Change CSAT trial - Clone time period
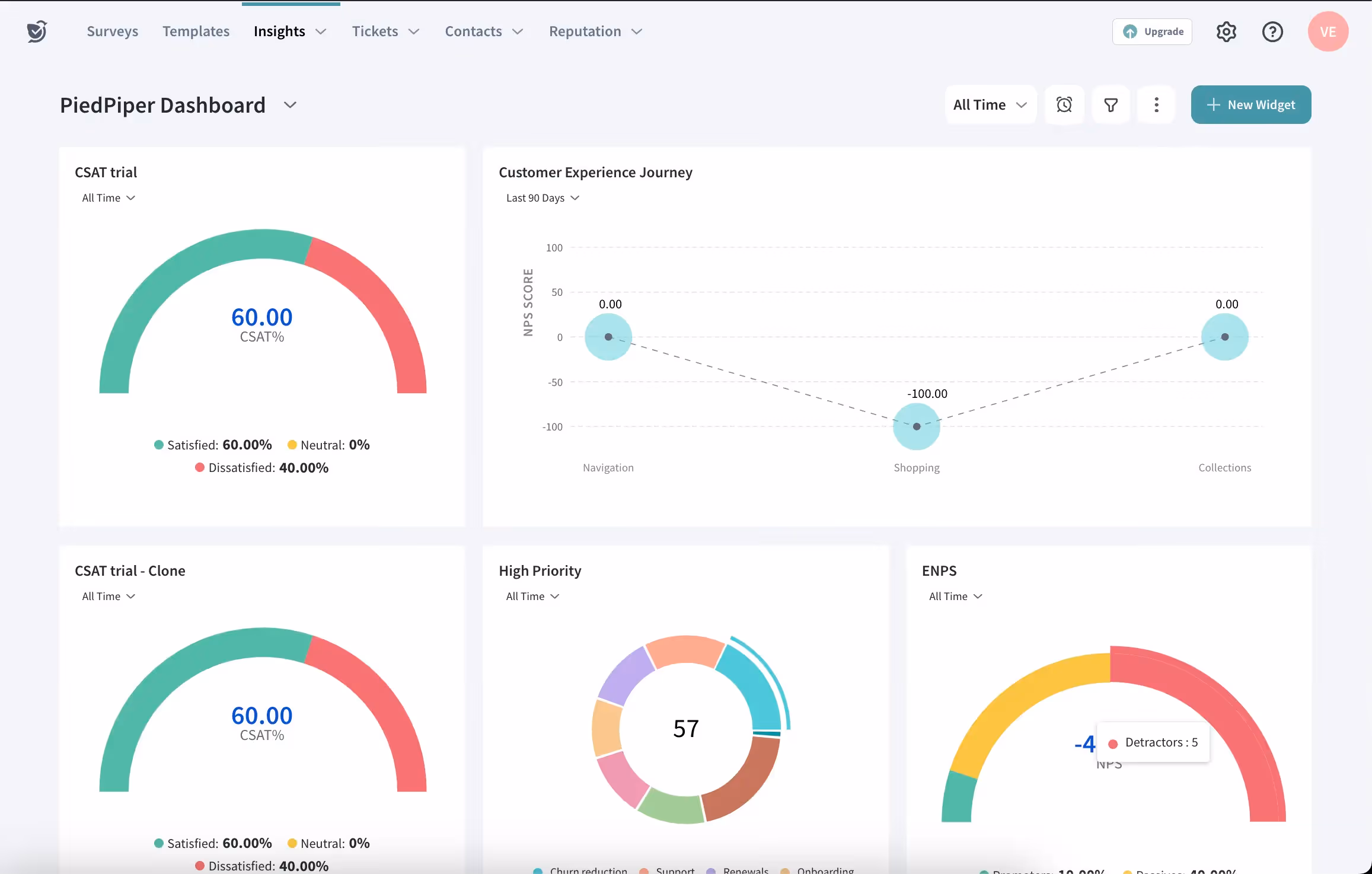1372x874 pixels. click(109, 597)
